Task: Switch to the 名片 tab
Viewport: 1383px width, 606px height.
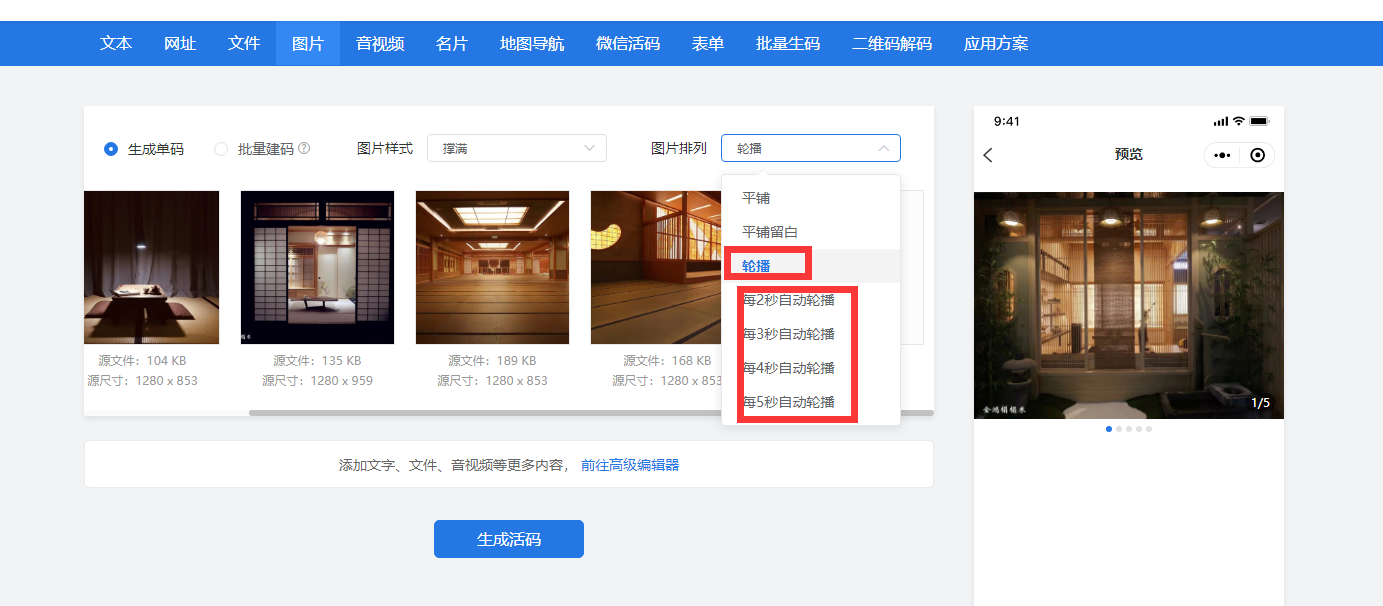Action: click(x=452, y=44)
